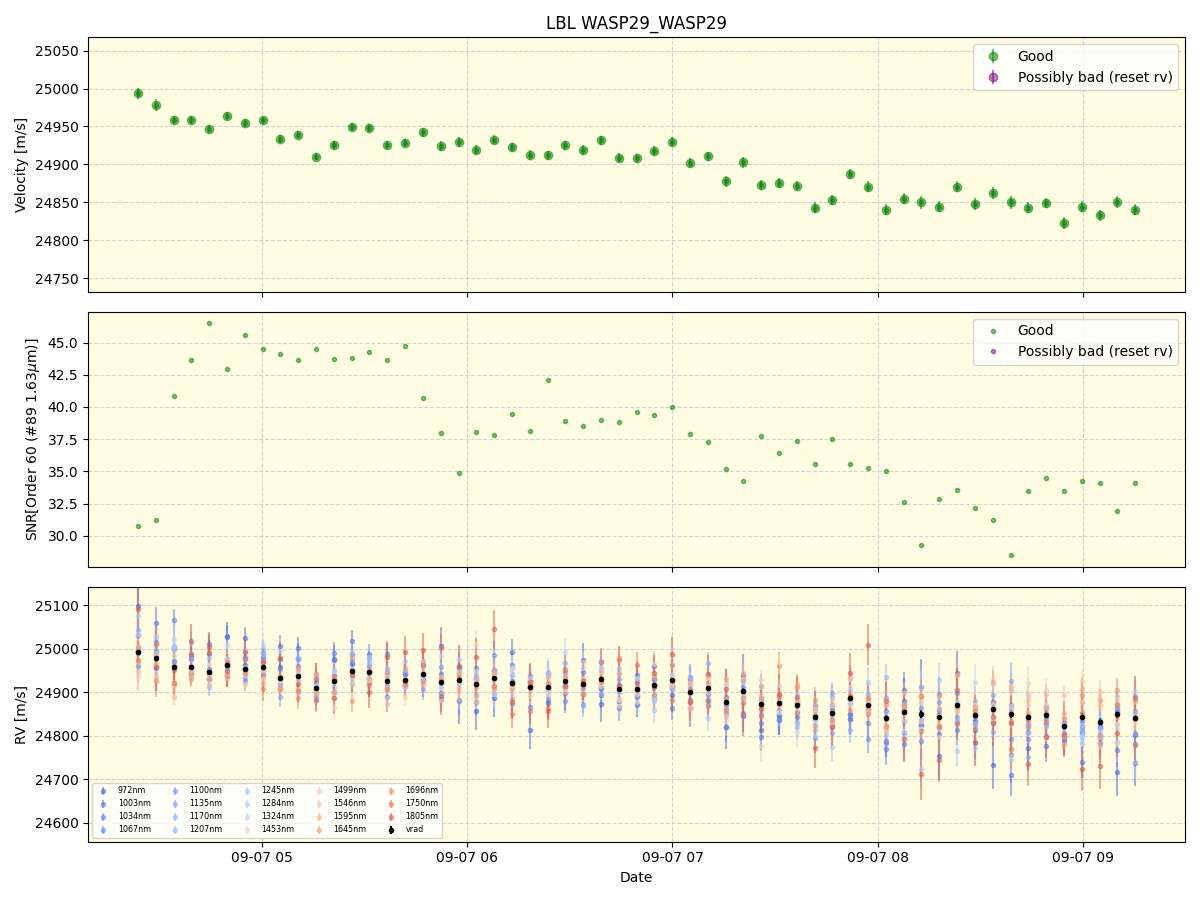
Task: Click the RV [m/s] axis label
Action: 21,714
